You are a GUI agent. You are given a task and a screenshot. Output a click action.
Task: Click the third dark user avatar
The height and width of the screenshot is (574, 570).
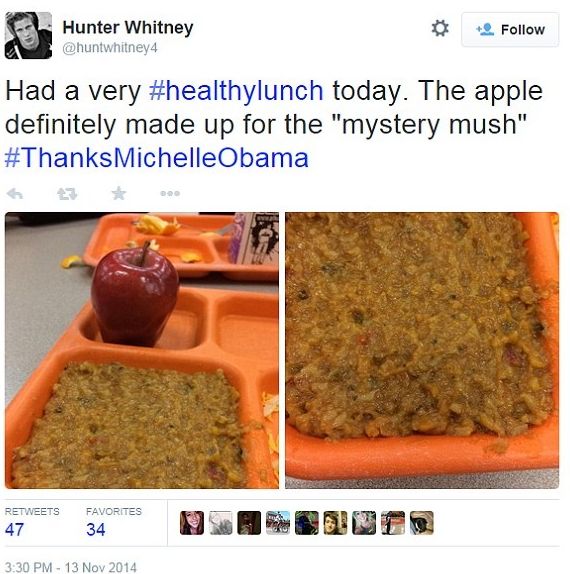[249, 523]
